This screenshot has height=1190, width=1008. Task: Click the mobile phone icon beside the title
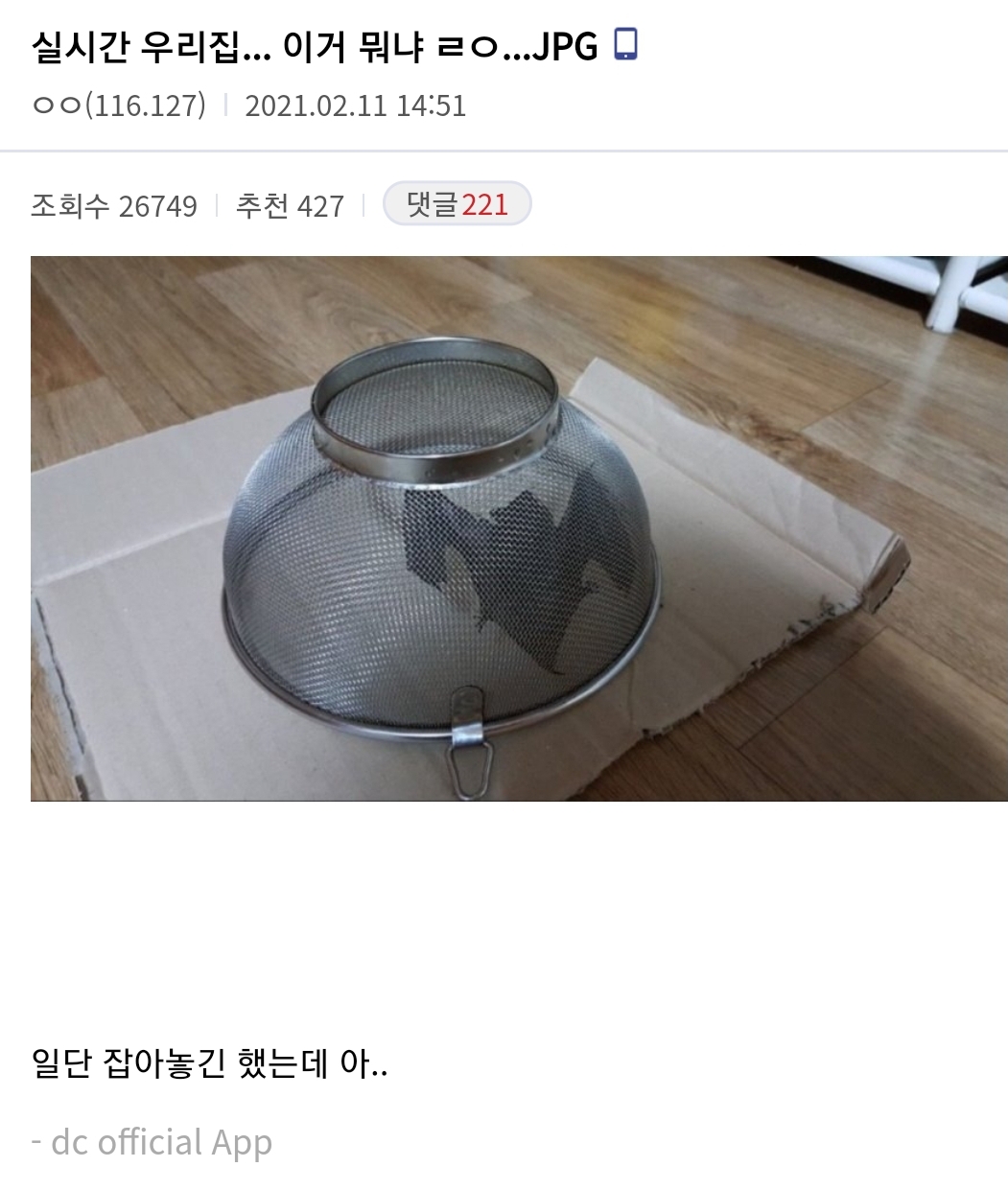625,45
